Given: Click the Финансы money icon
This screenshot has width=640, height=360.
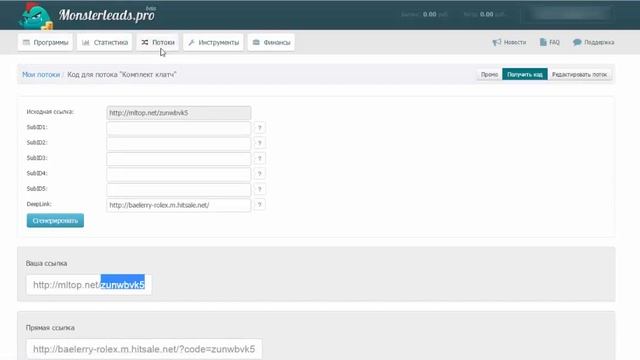Looking at the screenshot, I should [x=256, y=42].
